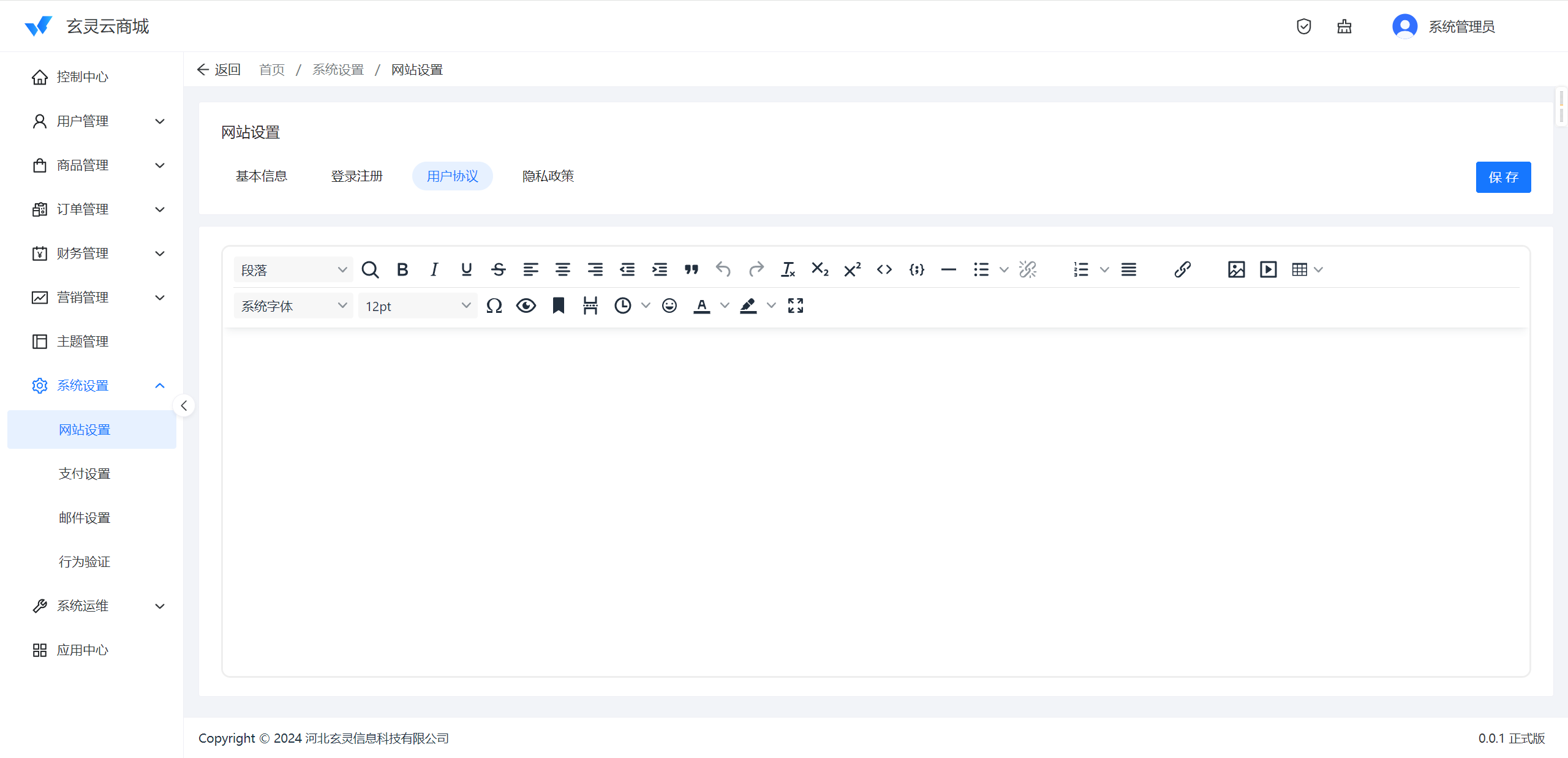Insert a link with the chain icon
The width and height of the screenshot is (1568, 758).
click(1182, 269)
